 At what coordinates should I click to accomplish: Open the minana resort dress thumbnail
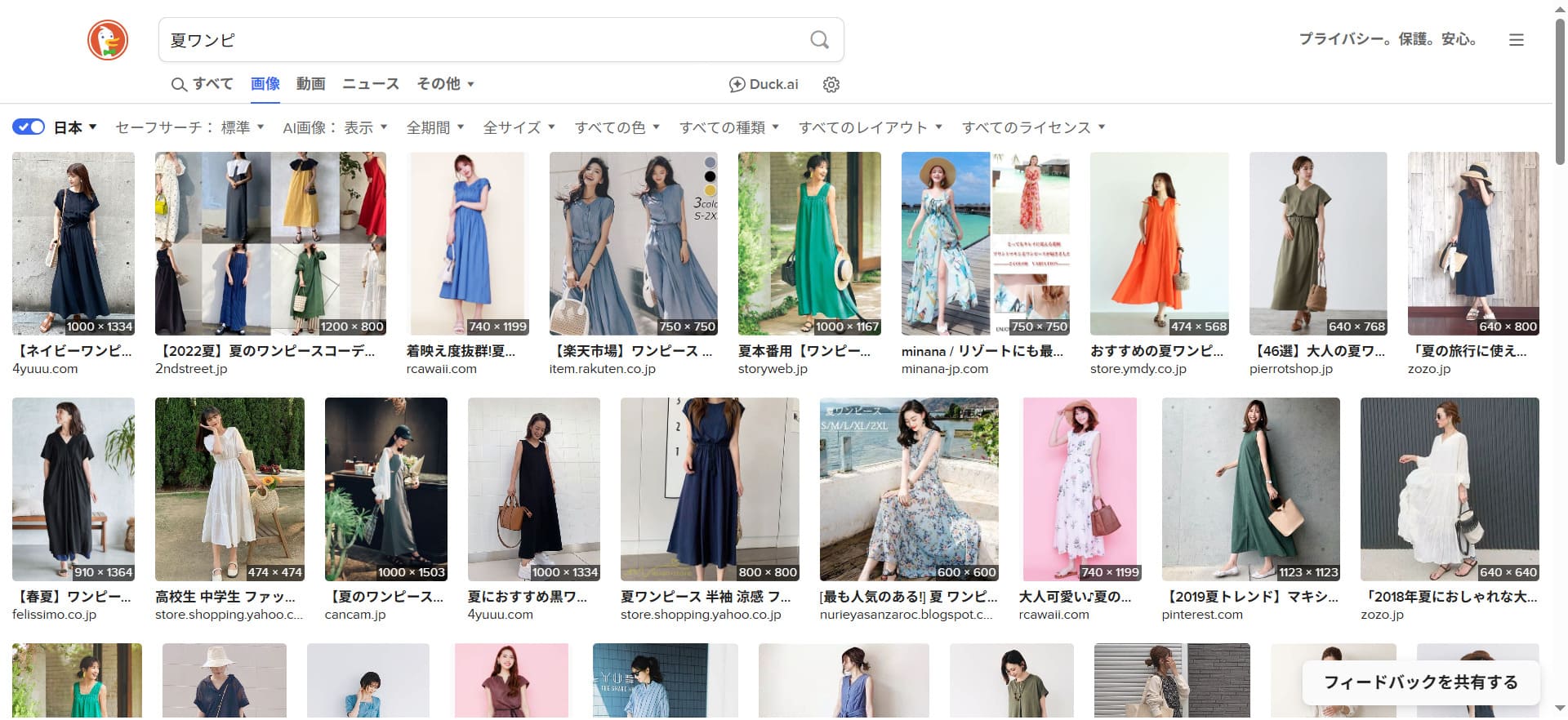986,243
